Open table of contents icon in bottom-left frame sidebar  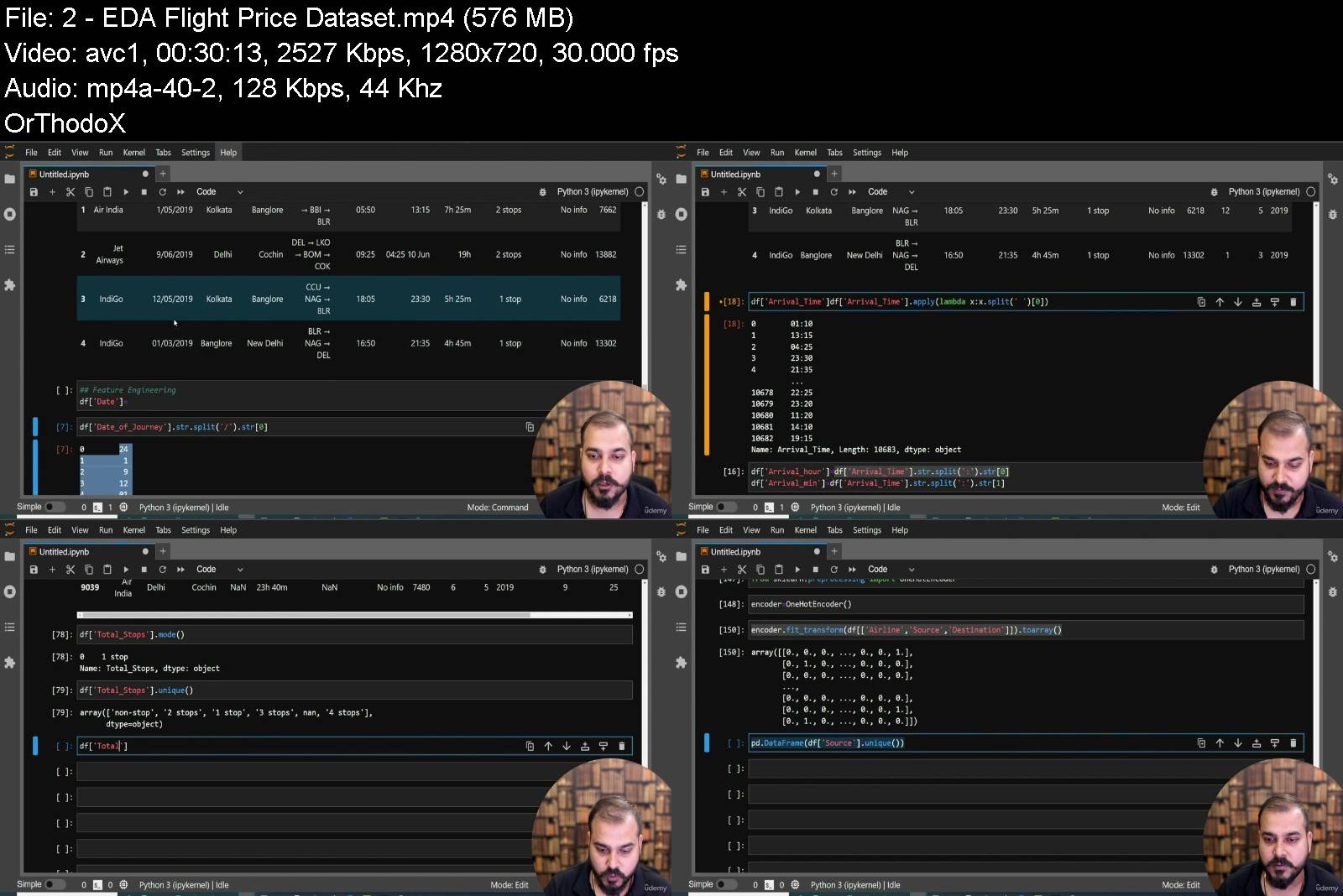tap(10, 627)
